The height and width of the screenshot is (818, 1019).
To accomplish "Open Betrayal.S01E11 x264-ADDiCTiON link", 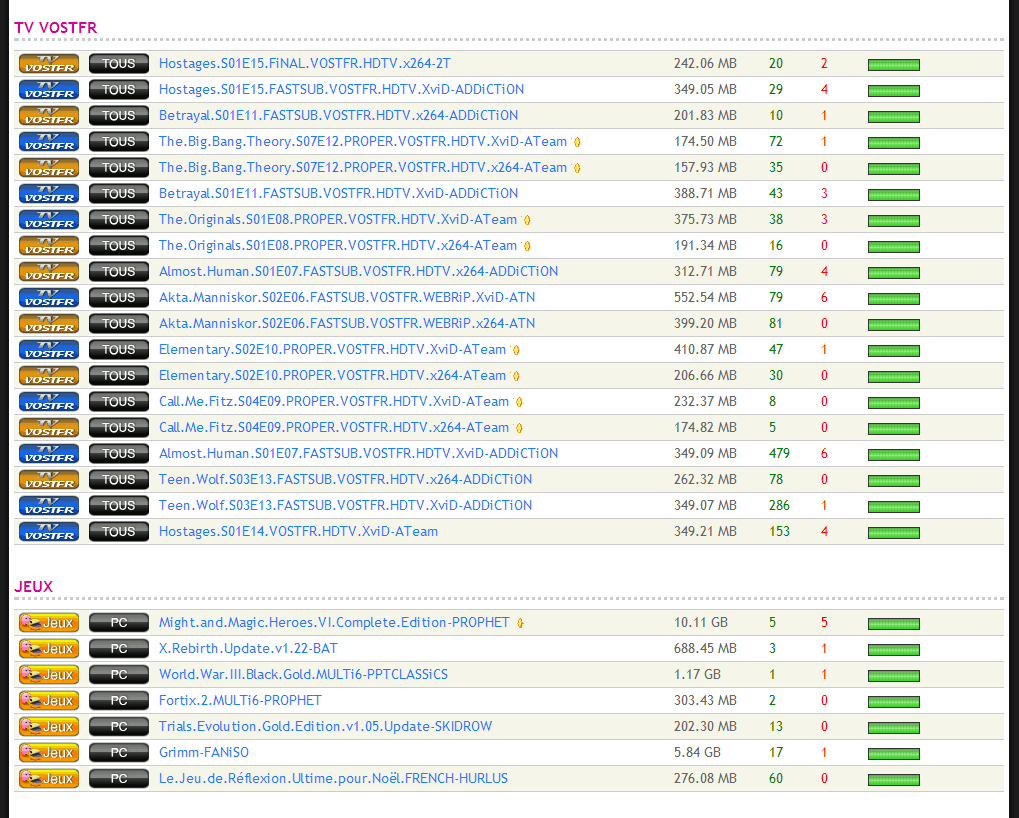I will [339, 116].
